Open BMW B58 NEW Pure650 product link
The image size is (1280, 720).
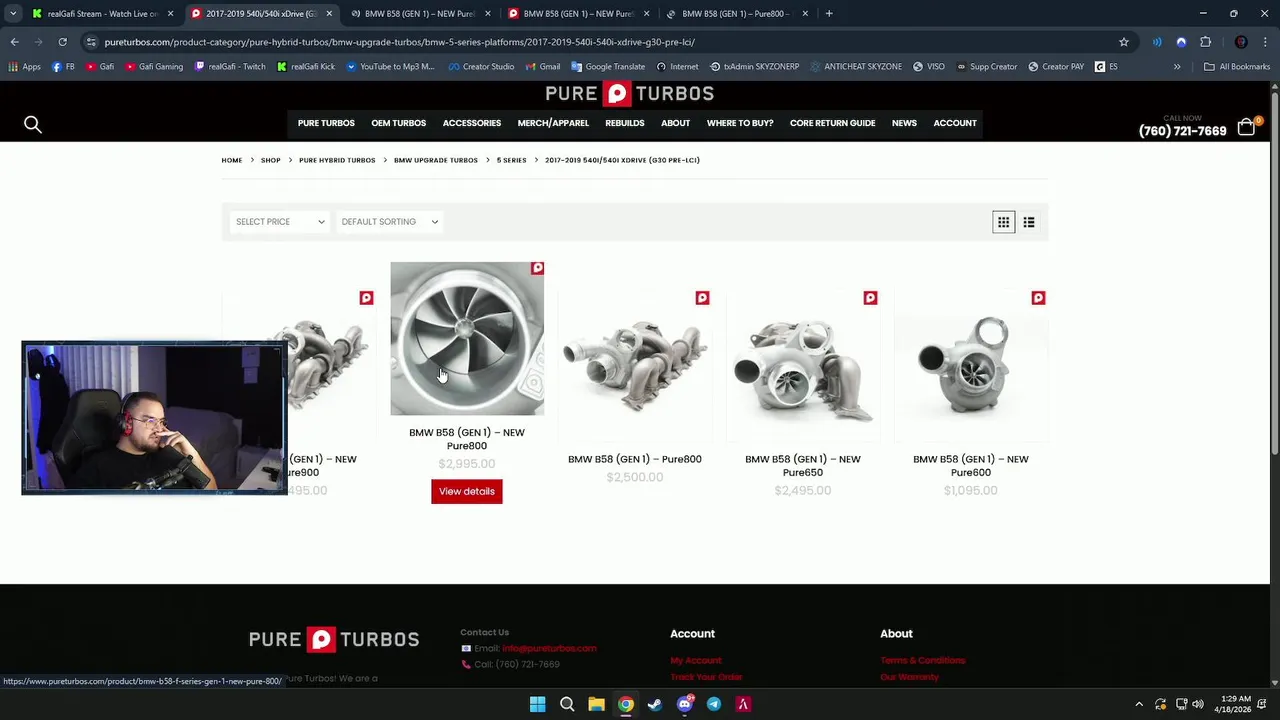coord(803,465)
